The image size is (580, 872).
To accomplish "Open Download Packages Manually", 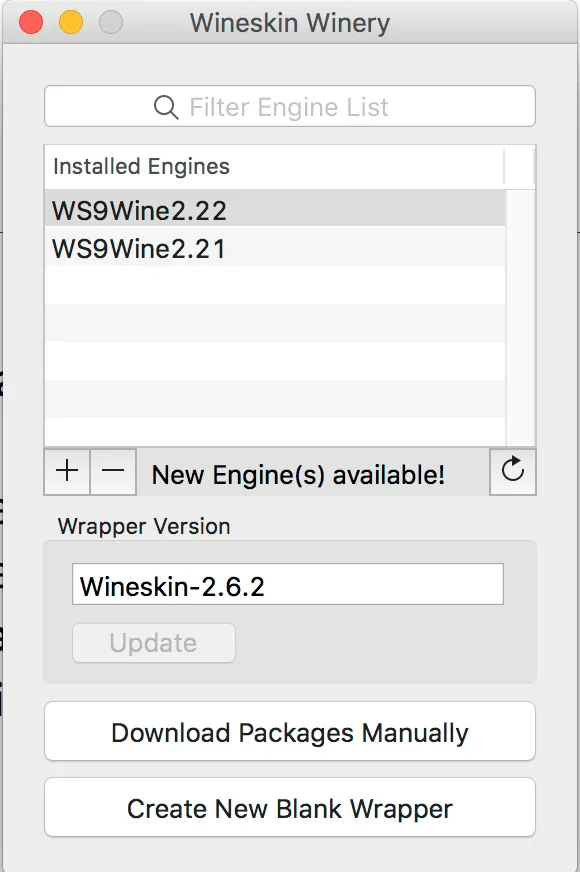I will coord(290,731).
